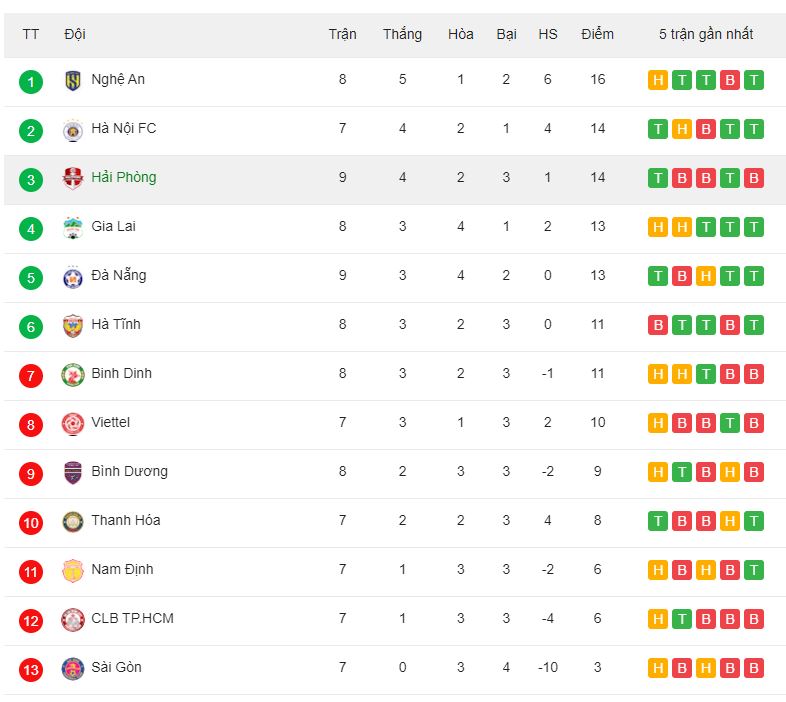The width and height of the screenshot is (786, 702).
Task: Click Nghệ An's first recent result badge H
Action: coord(658,80)
